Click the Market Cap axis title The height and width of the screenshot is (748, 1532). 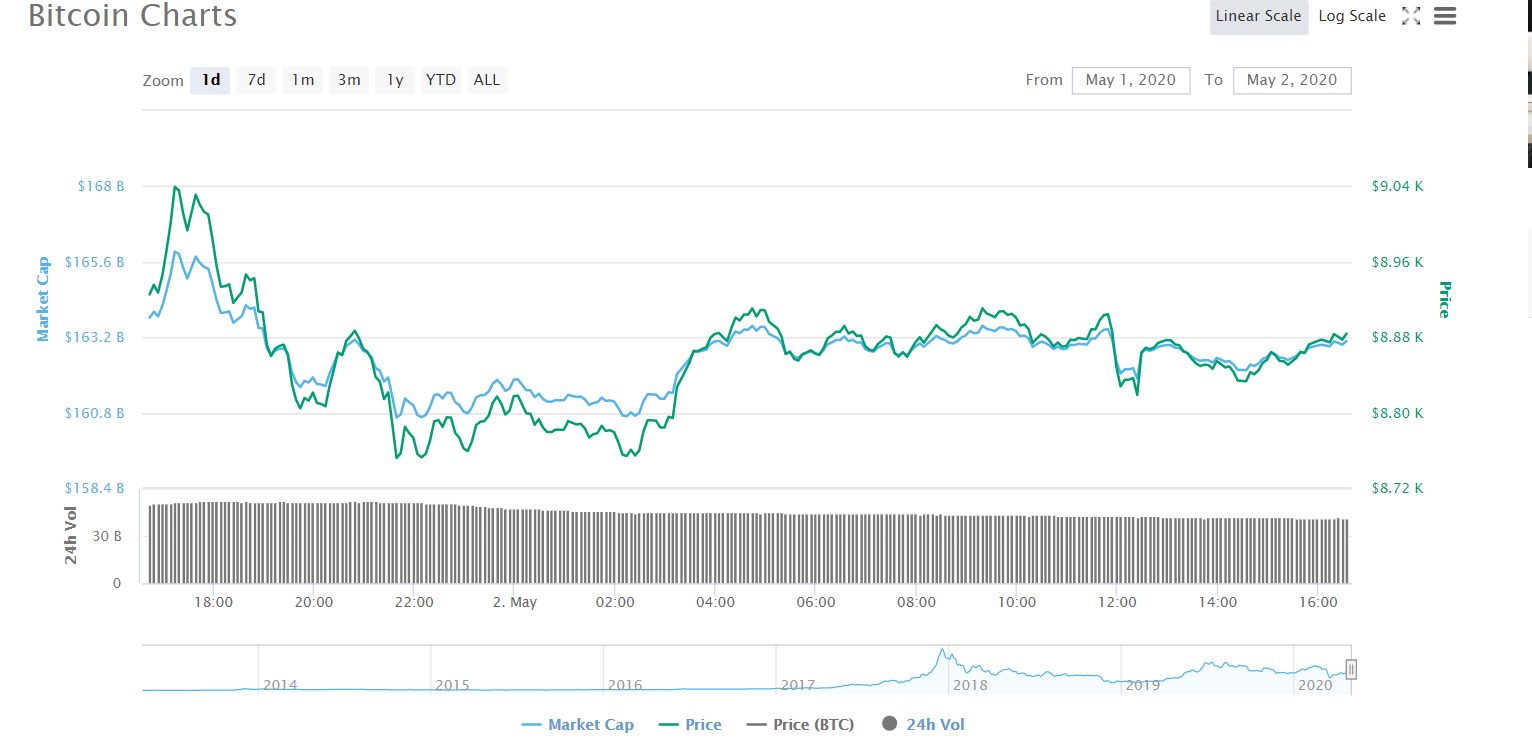coord(43,299)
